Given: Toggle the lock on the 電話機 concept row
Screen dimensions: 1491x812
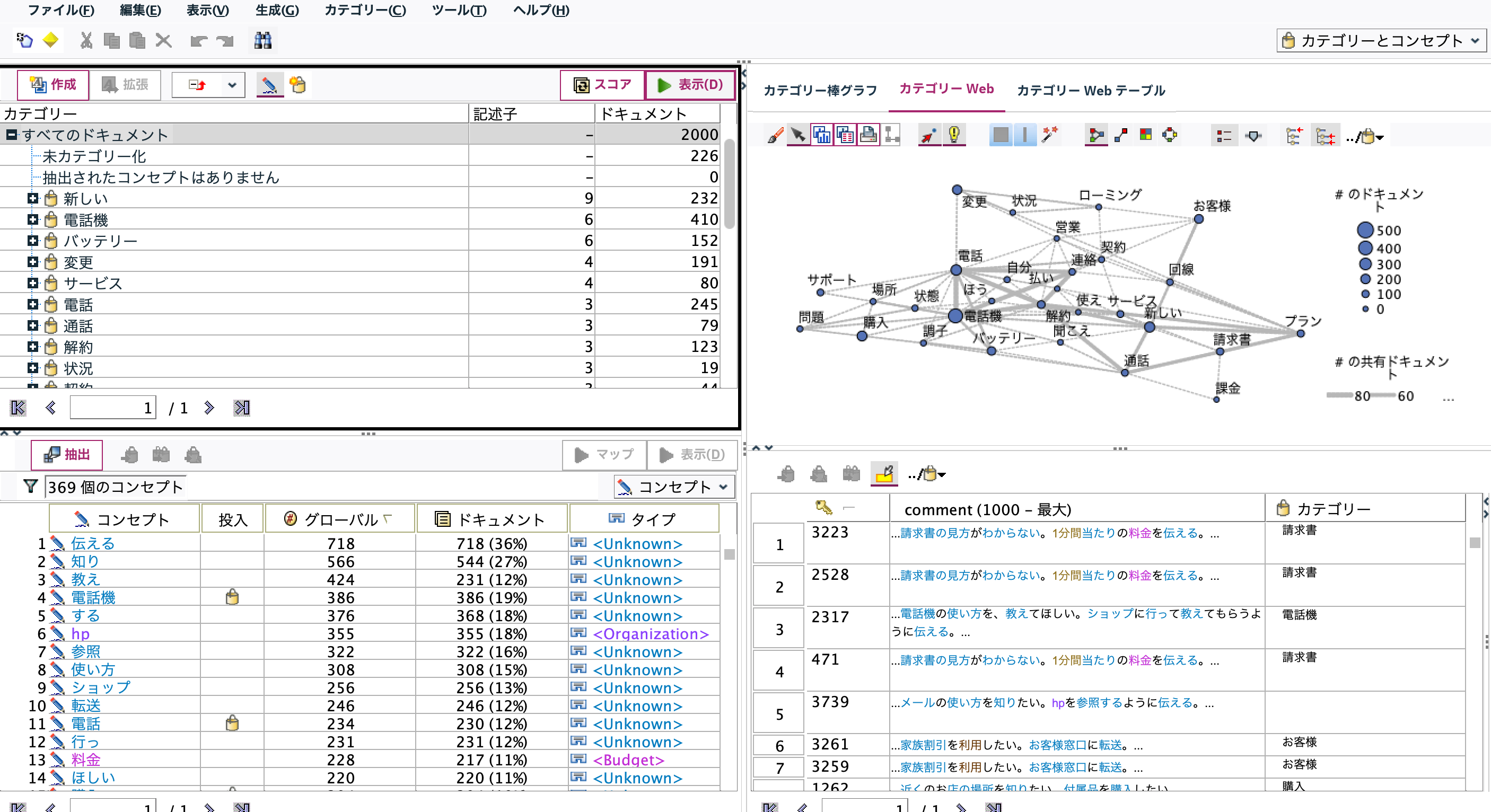Looking at the screenshot, I should (x=232, y=597).
